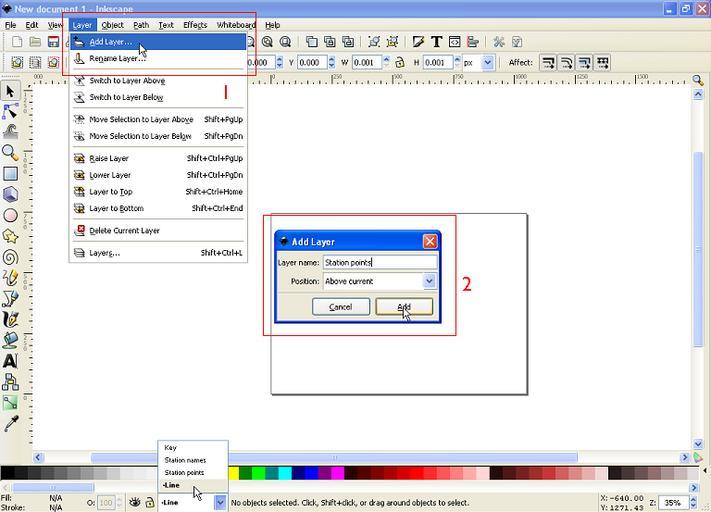Image resolution: width=711 pixels, height=512 pixels.
Task: Select the Pencil freehand tool
Action: tap(10, 278)
